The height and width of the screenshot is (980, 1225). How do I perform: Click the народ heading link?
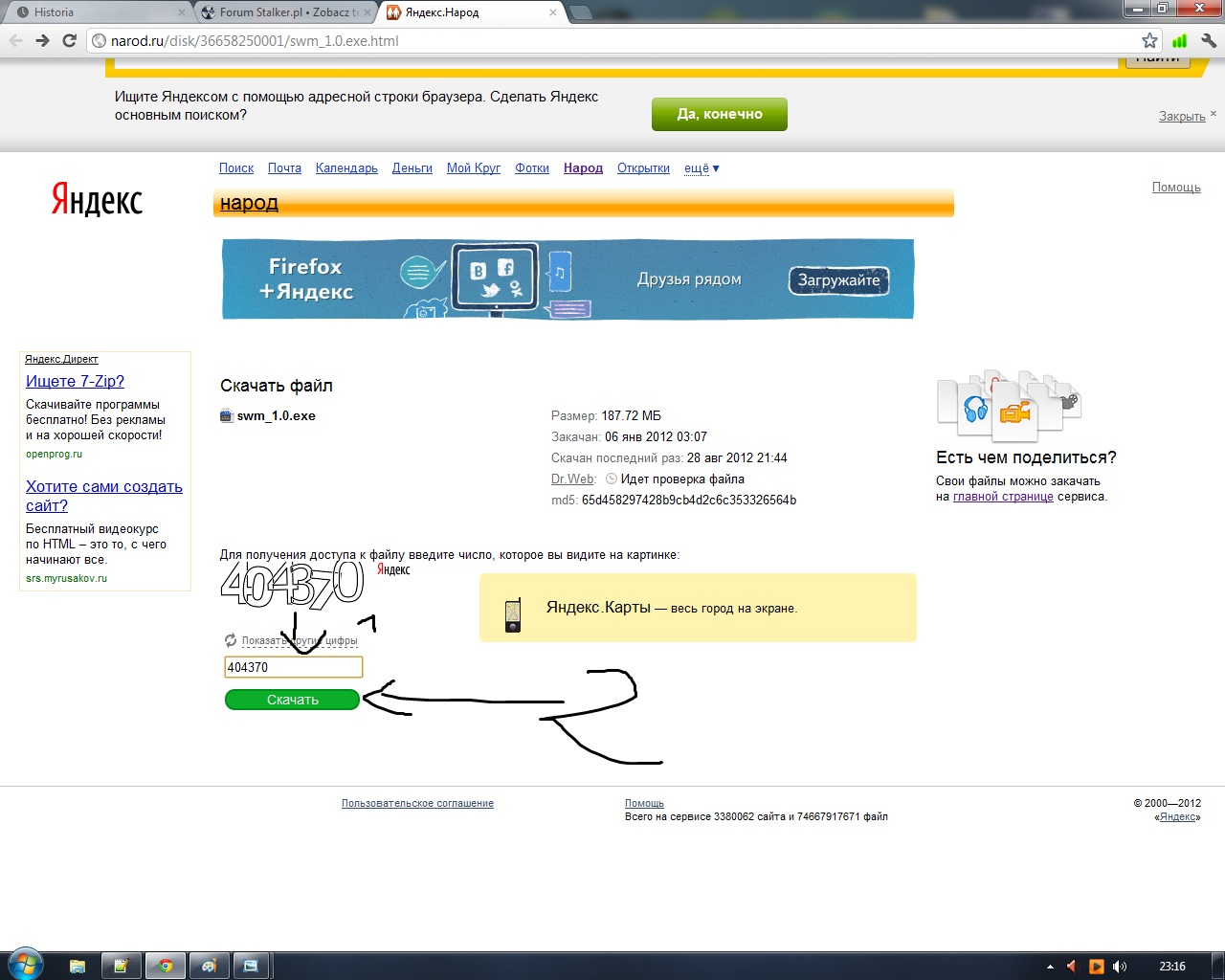coord(249,202)
